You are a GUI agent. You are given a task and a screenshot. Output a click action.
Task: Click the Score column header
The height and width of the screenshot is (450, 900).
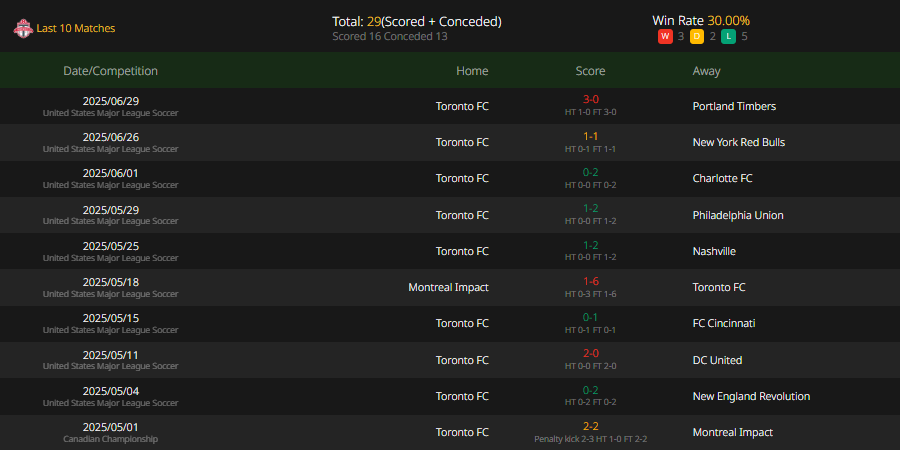[x=590, y=71]
